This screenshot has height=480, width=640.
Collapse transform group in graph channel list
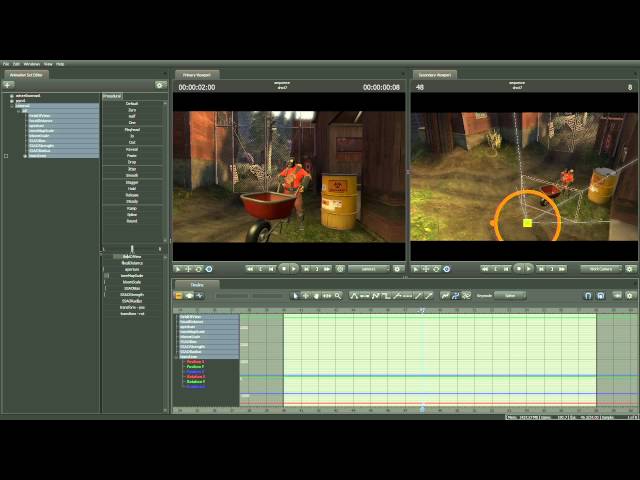tap(177, 357)
